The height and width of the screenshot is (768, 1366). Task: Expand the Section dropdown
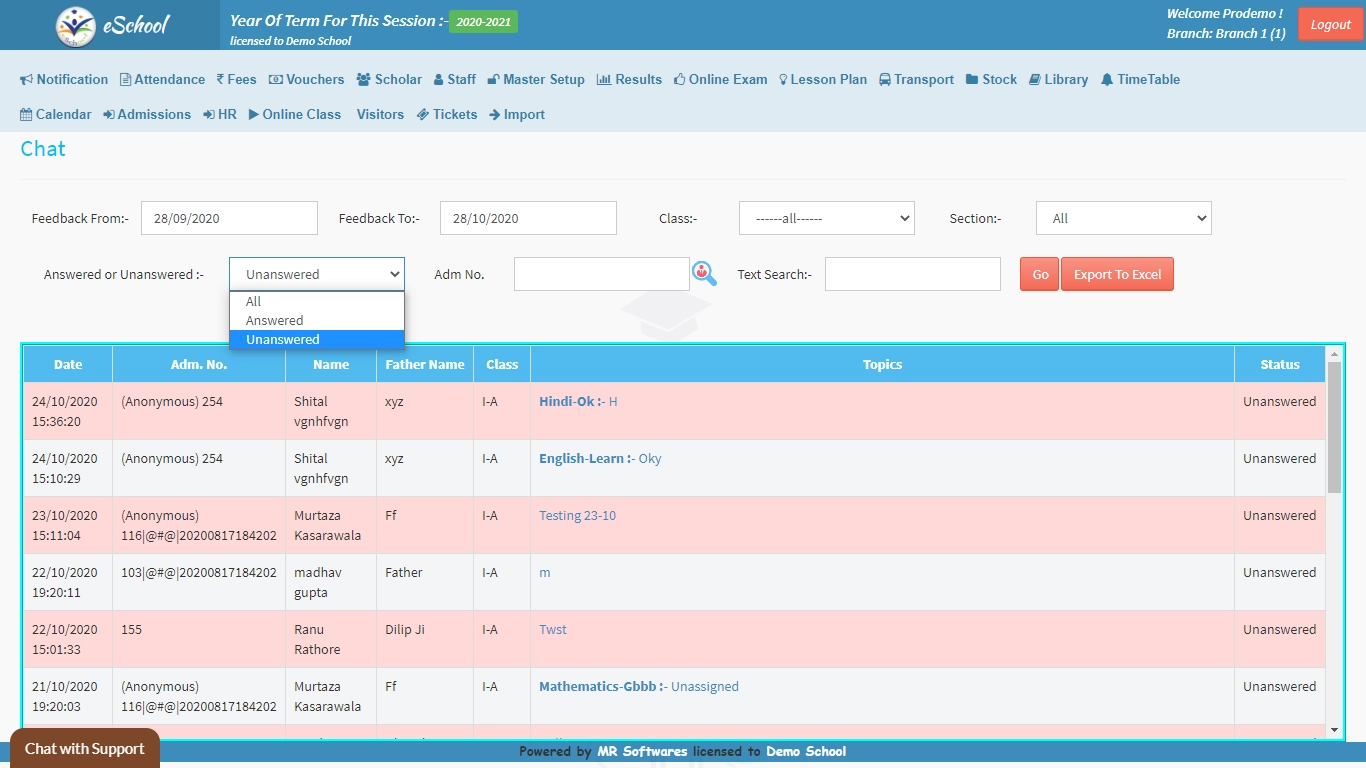point(1123,218)
